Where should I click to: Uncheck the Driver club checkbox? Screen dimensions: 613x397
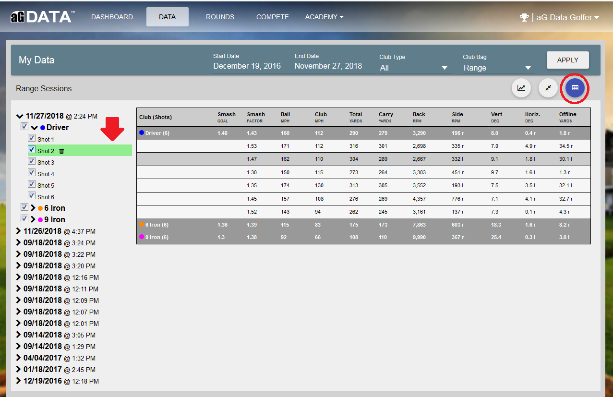point(24,126)
